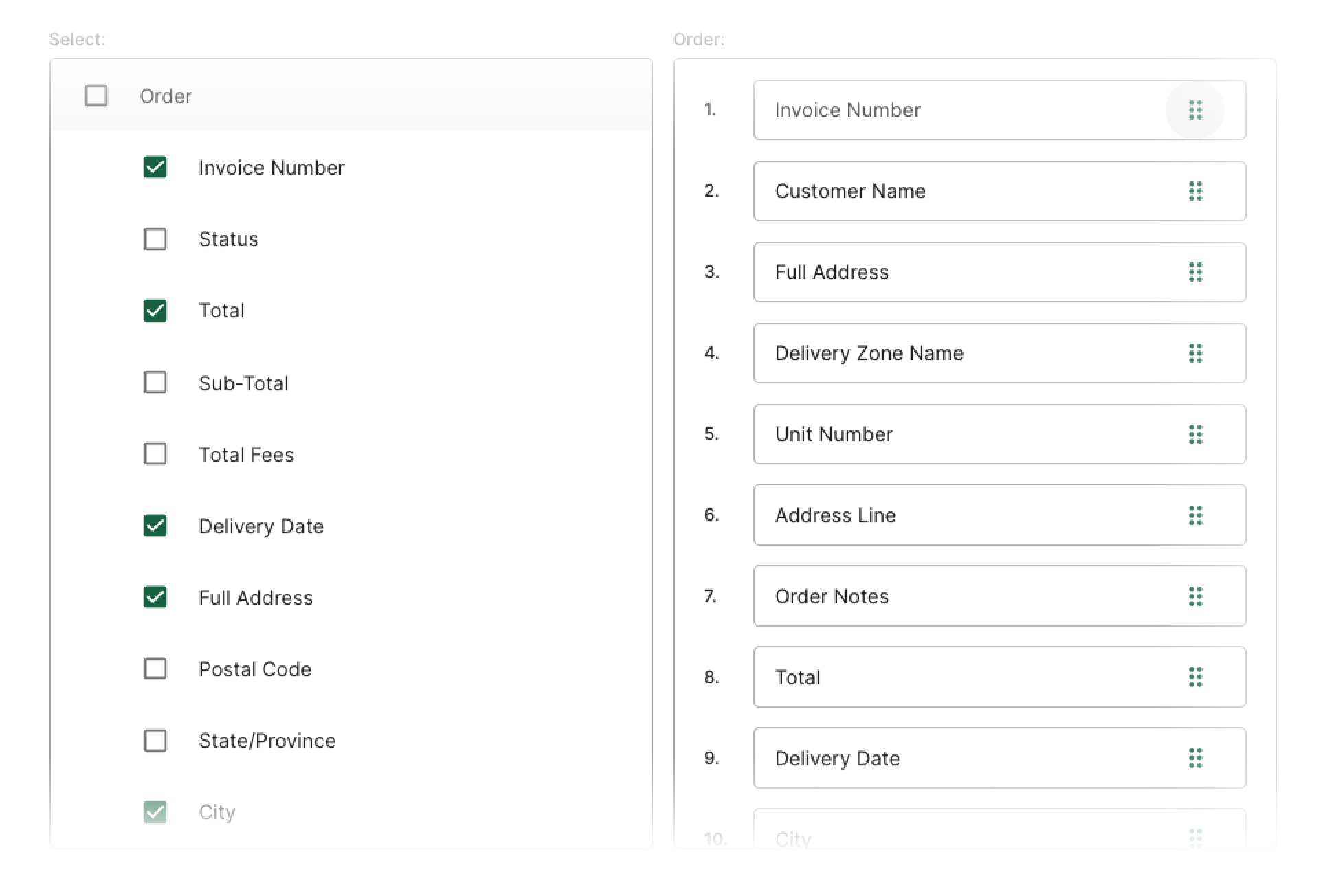Screen dimensions: 1336x896
Task: Click the 'Postal Code' label text
Action: pos(255,669)
